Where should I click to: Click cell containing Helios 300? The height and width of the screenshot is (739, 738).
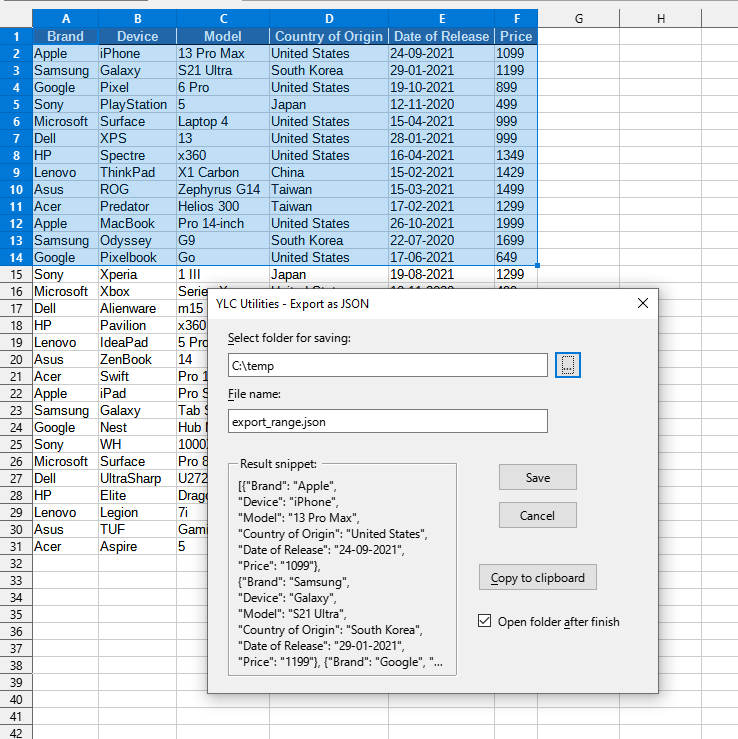point(223,206)
